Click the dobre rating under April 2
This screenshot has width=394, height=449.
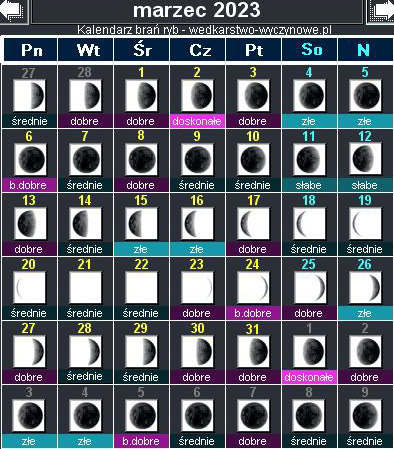click(x=365, y=377)
